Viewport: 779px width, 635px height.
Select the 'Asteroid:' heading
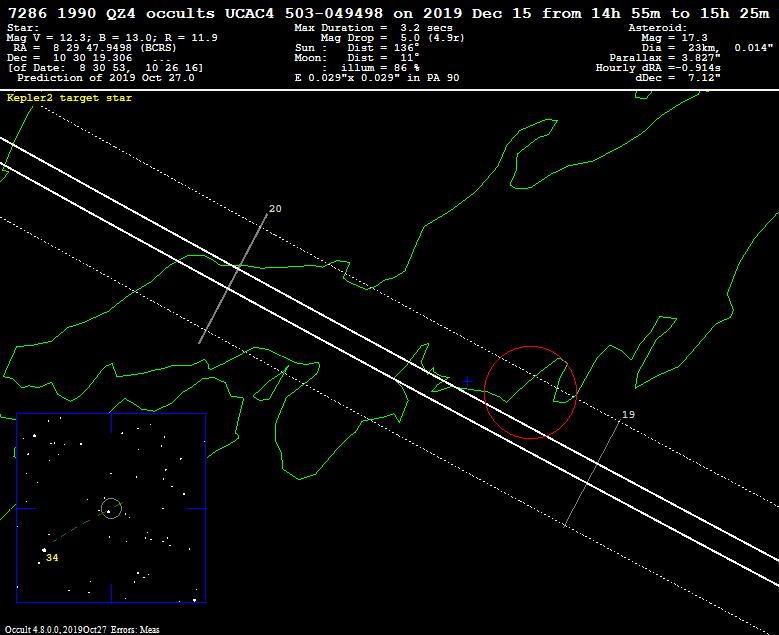click(x=658, y=28)
